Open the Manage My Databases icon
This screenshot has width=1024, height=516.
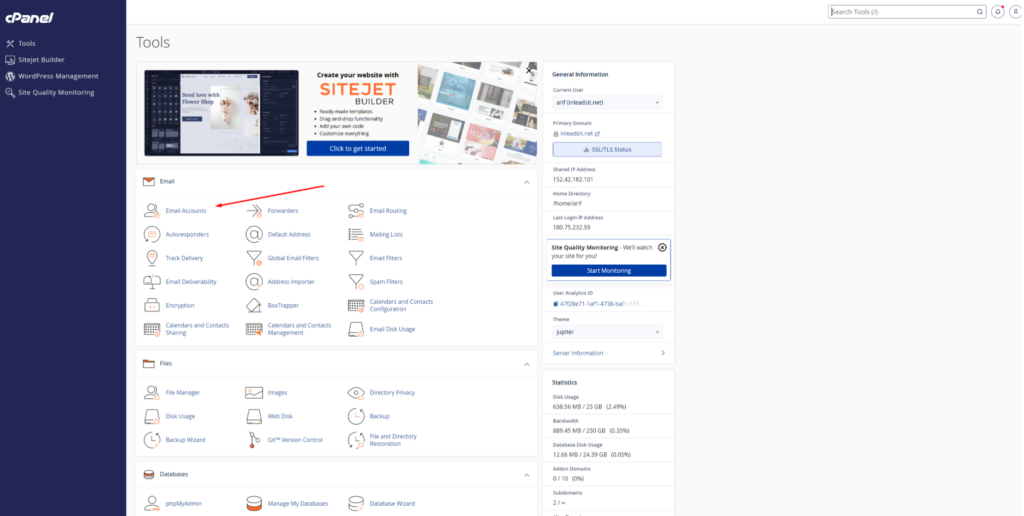click(253, 504)
